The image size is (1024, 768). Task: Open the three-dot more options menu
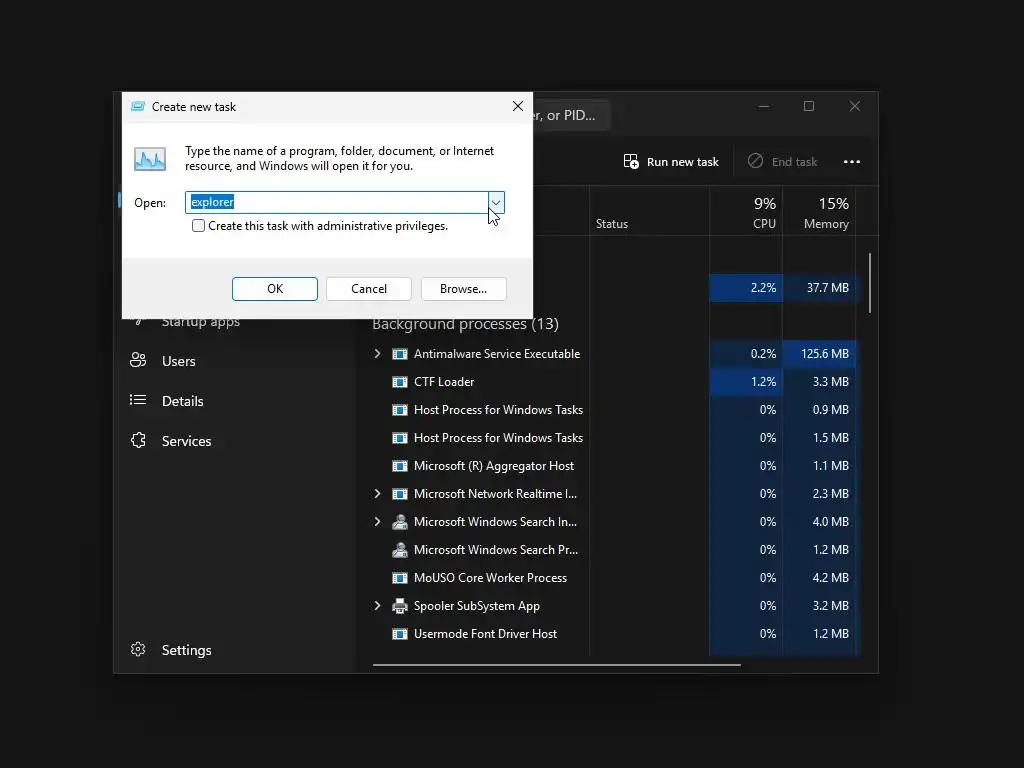[x=852, y=161]
